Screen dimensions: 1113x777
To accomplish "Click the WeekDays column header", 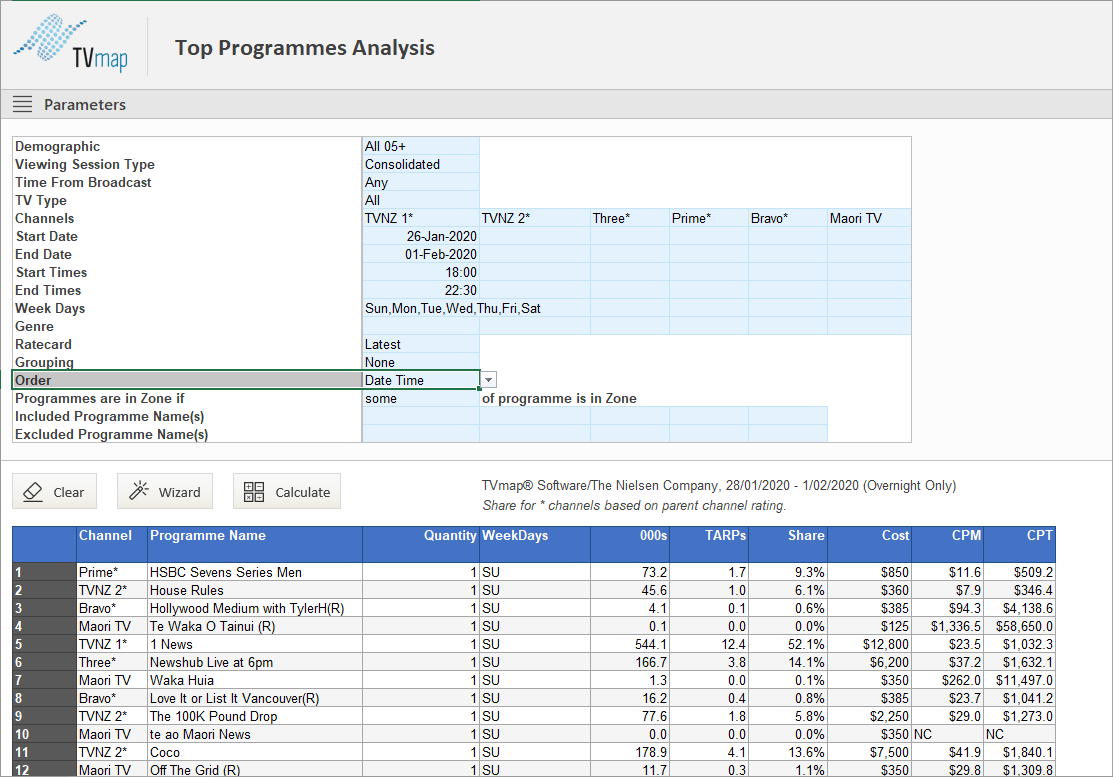I will 535,544.
